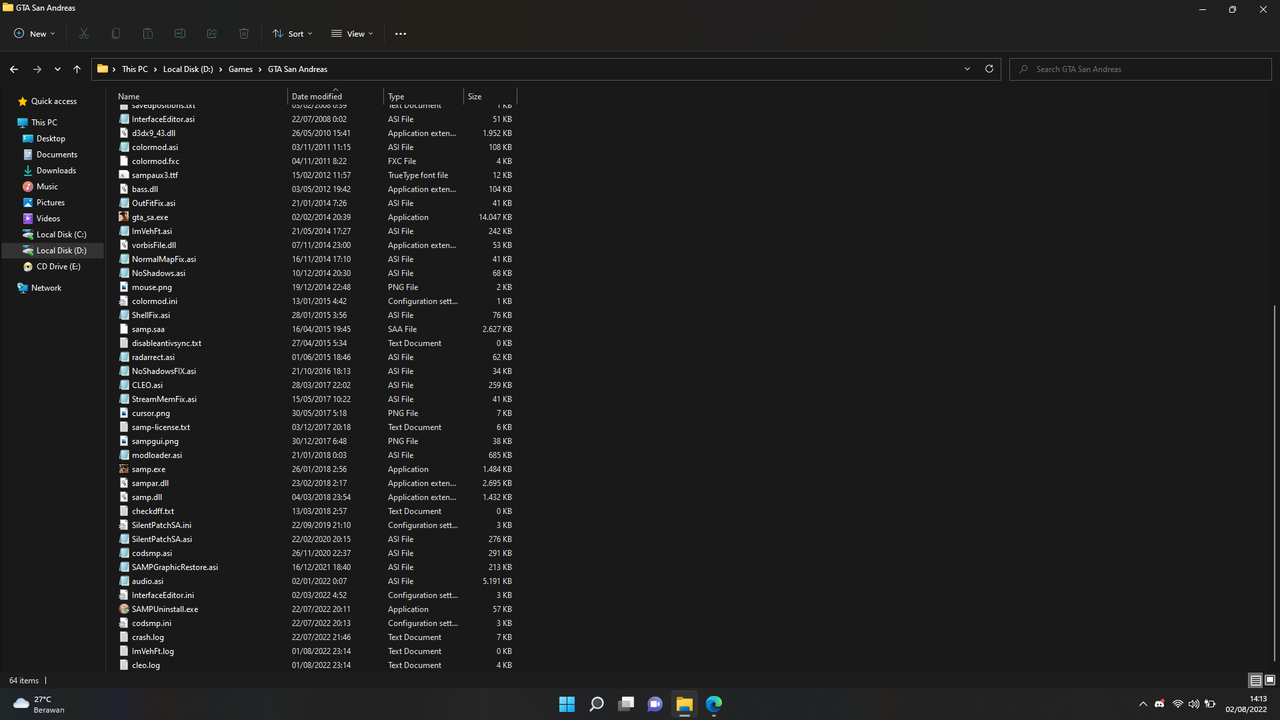The image size is (1280, 720).
Task: Click Local Disk (D:) in address breadcrumb
Action: pyautogui.click(x=188, y=69)
